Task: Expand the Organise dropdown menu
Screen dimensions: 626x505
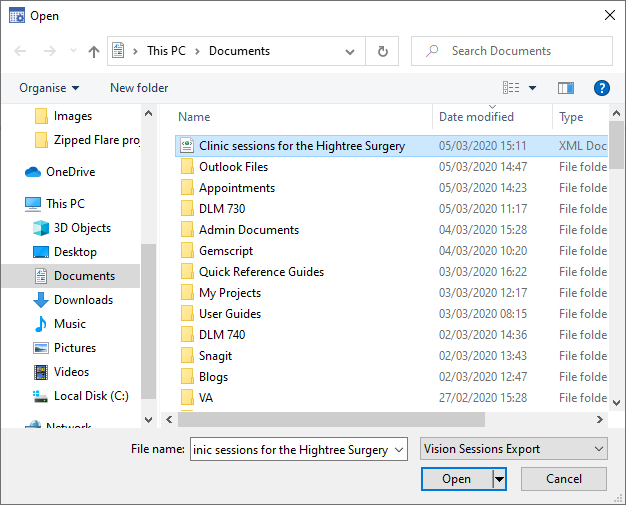Action: pyautogui.click(x=49, y=88)
